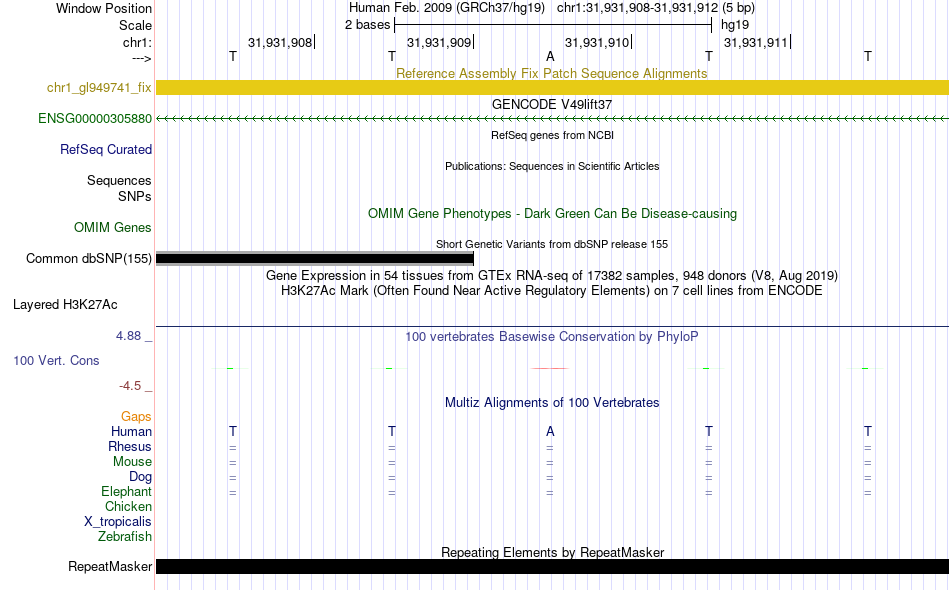This screenshot has width=950, height=590.
Task: Open OMIM Gene Phenotypes track title
Action: pyautogui.click(x=552, y=213)
